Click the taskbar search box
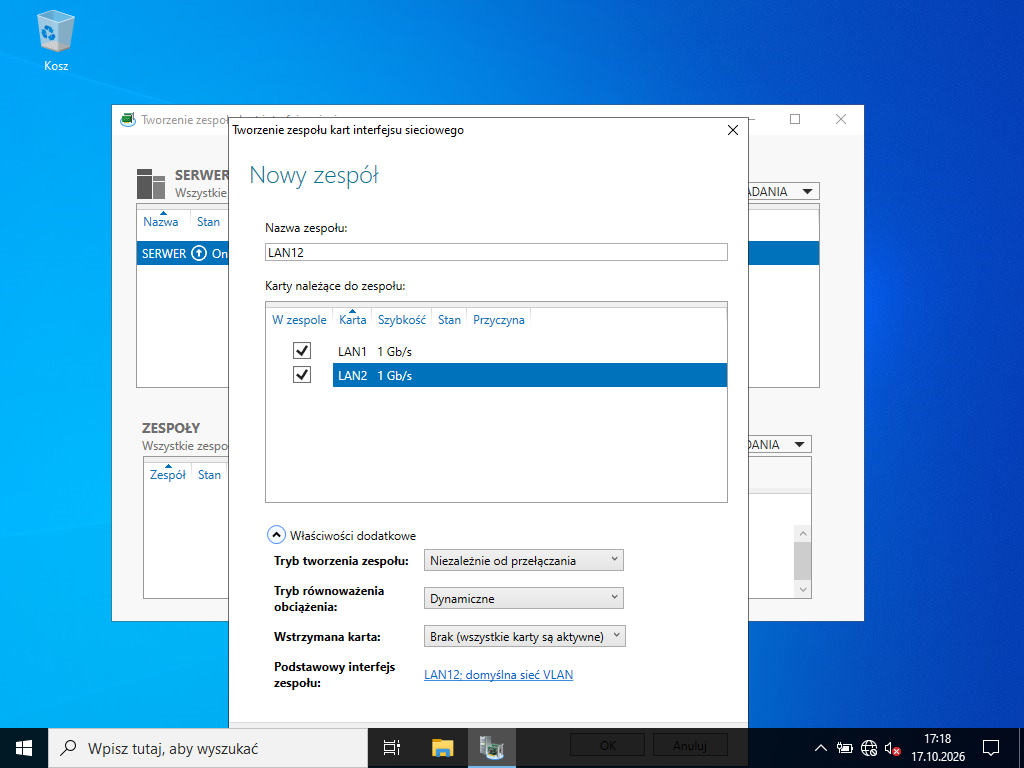1024x768 pixels. tap(208, 748)
